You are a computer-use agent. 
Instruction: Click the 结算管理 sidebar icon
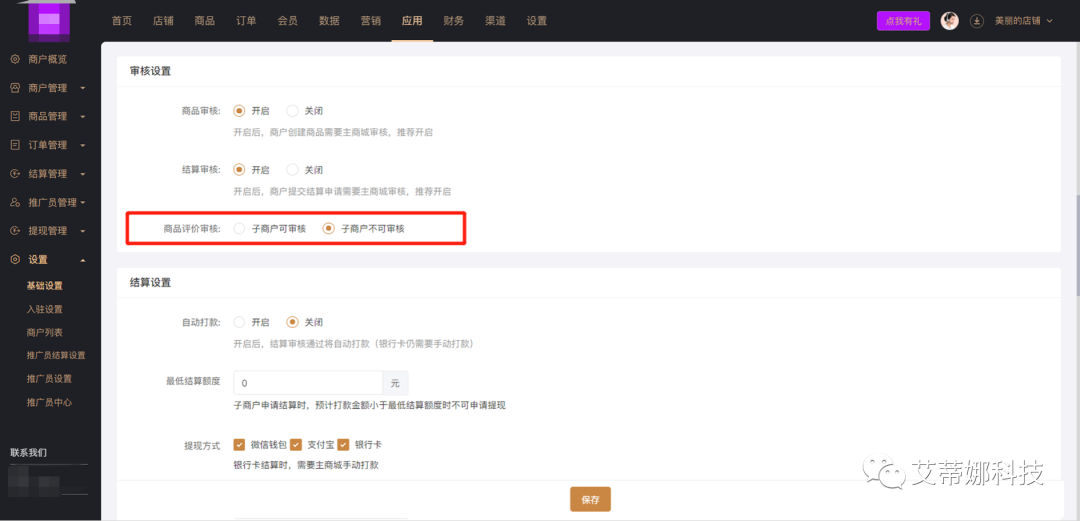[15, 174]
